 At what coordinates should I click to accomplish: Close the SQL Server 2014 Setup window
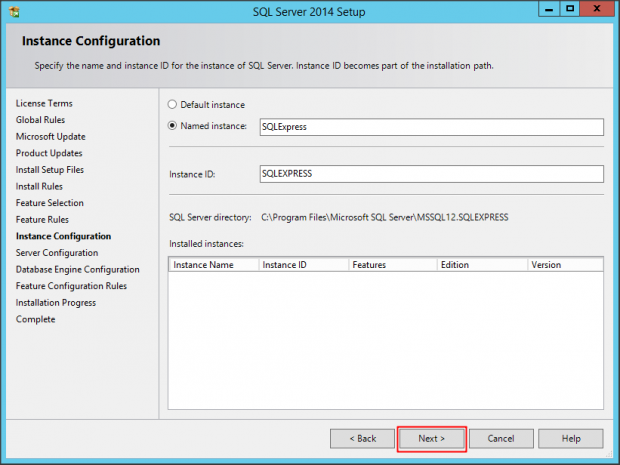597,9
